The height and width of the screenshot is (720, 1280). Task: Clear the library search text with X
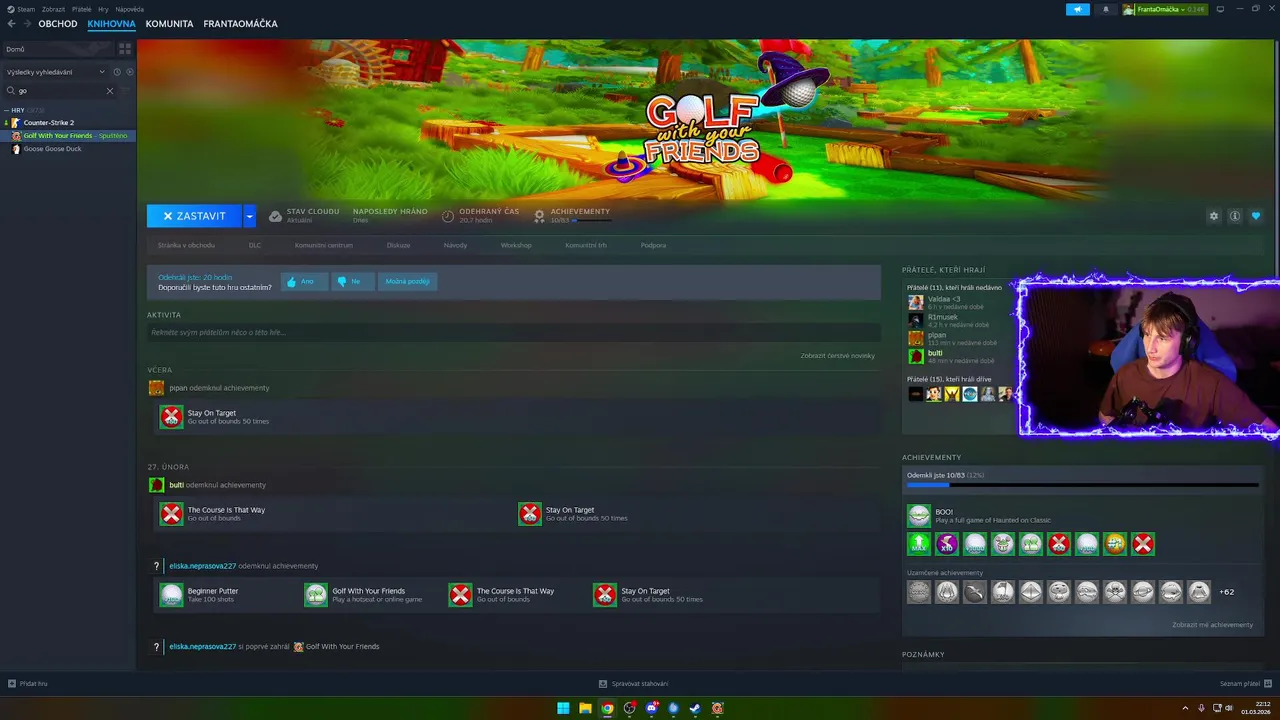110,91
